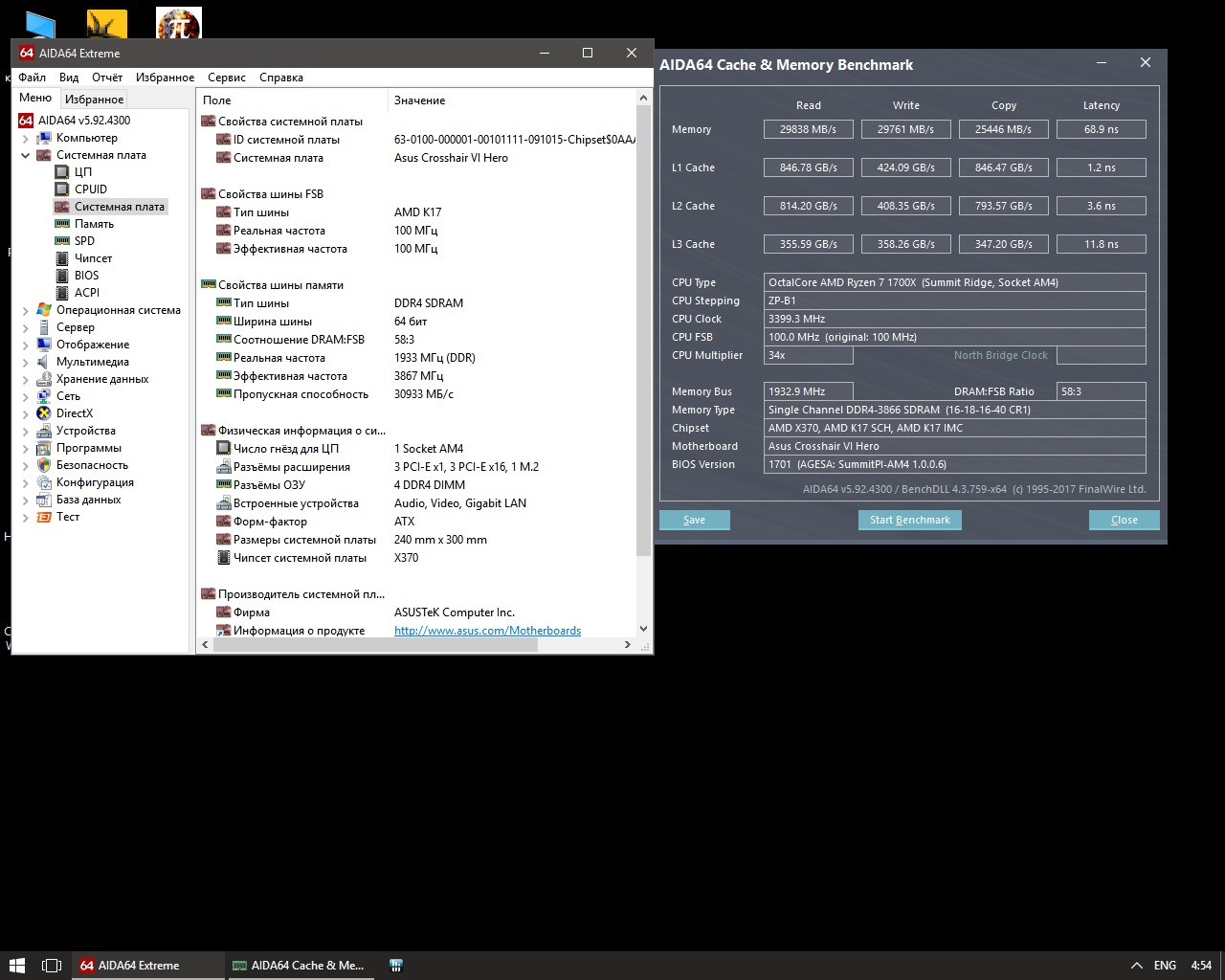Viewport: 1225px width, 980px height.
Task: Expand the Компьютер tree node
Action: [x=25, y=138]
